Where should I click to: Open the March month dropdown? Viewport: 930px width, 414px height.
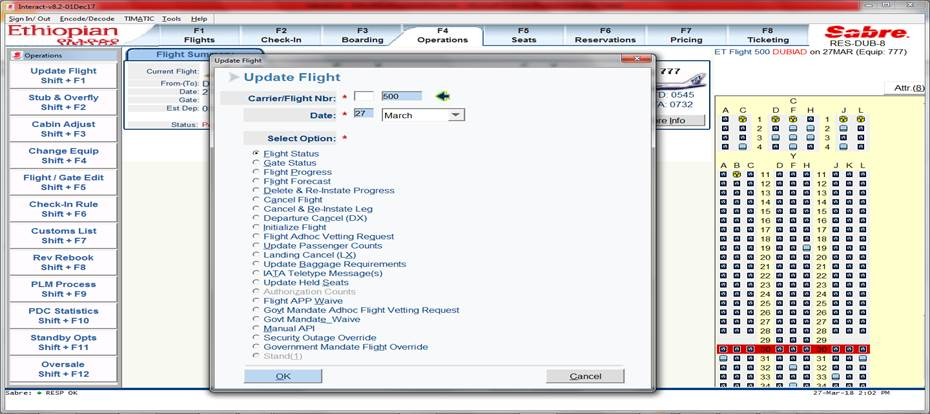[x=456, y=115]
